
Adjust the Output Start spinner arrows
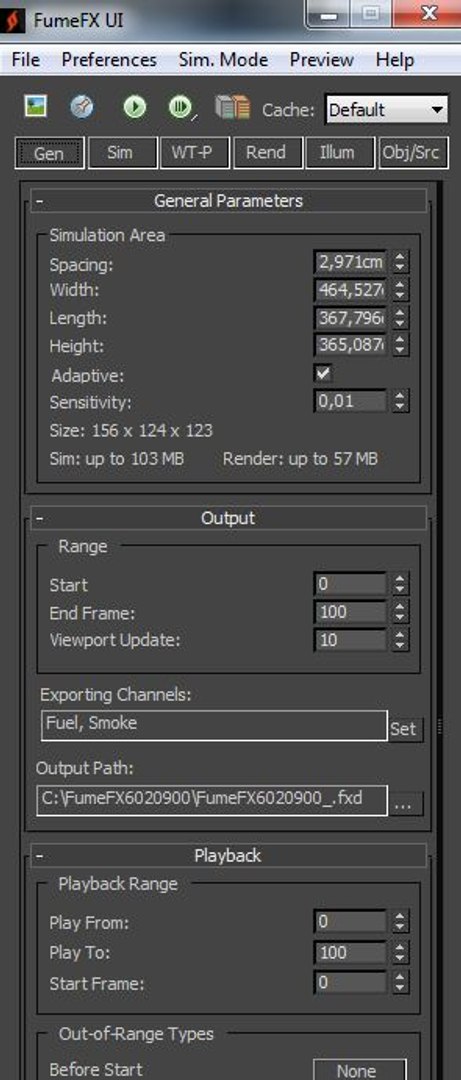coord(400,585)
